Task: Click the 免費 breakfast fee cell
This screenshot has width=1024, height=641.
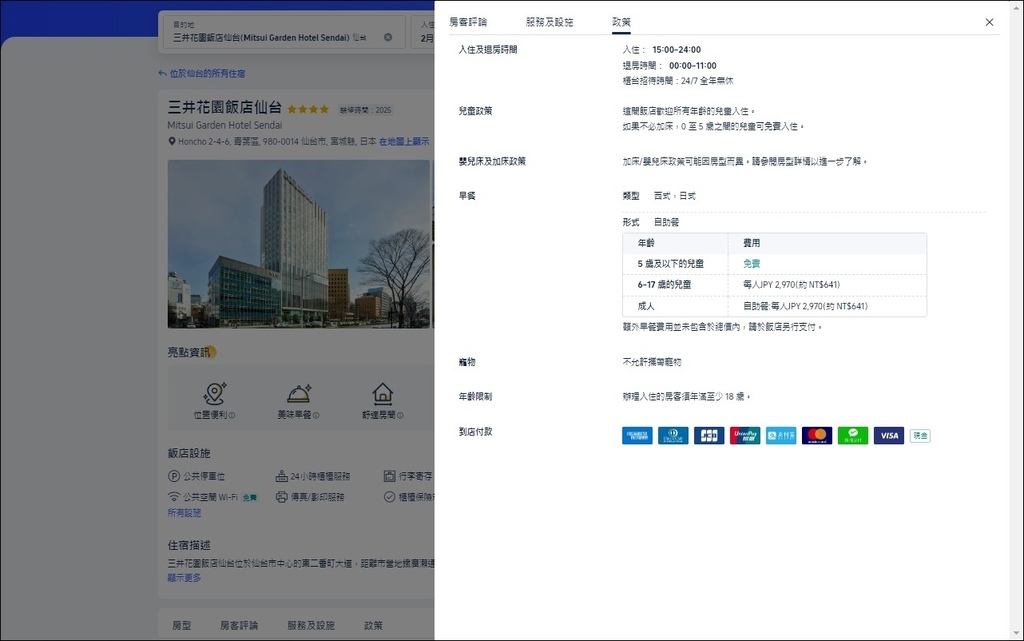Action: click(x=752, y=264)
